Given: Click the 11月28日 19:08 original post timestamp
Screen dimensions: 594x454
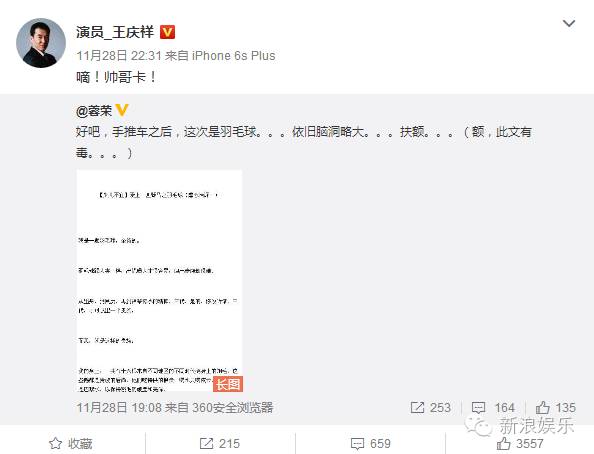Looking at the screenshot, I should [119, 408].
